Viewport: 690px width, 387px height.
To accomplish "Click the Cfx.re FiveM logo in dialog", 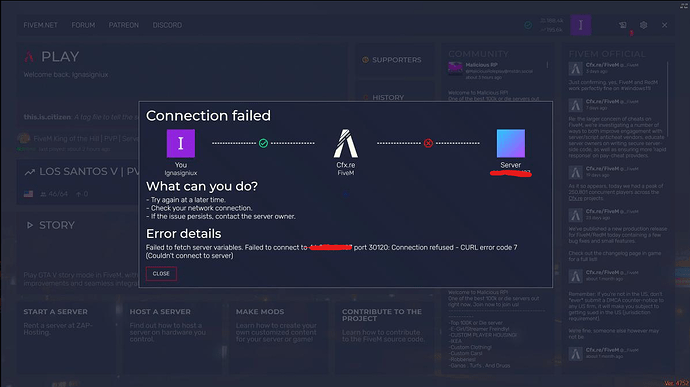I will click(346, 143).
